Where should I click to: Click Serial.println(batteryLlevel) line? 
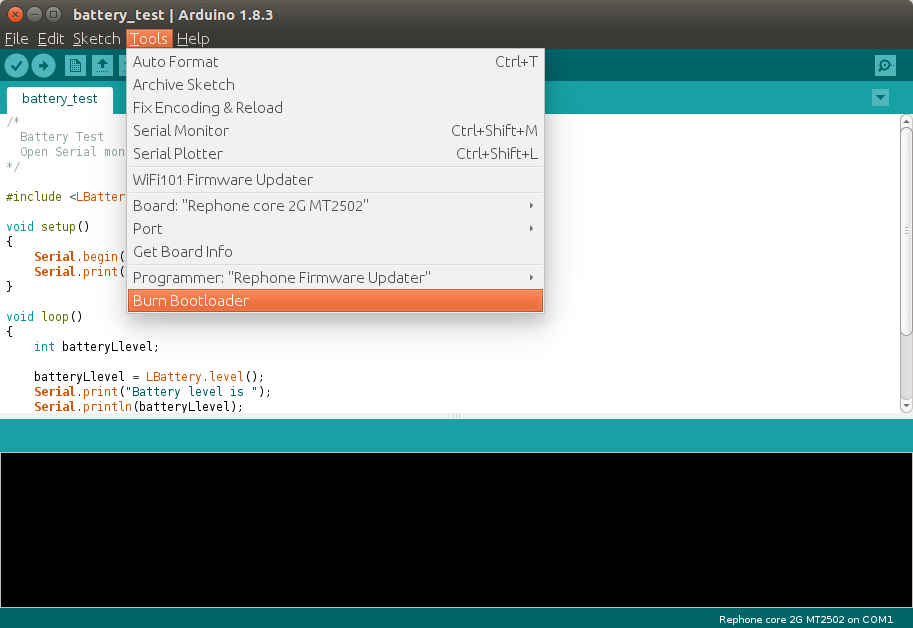click(x=138, y=406)
